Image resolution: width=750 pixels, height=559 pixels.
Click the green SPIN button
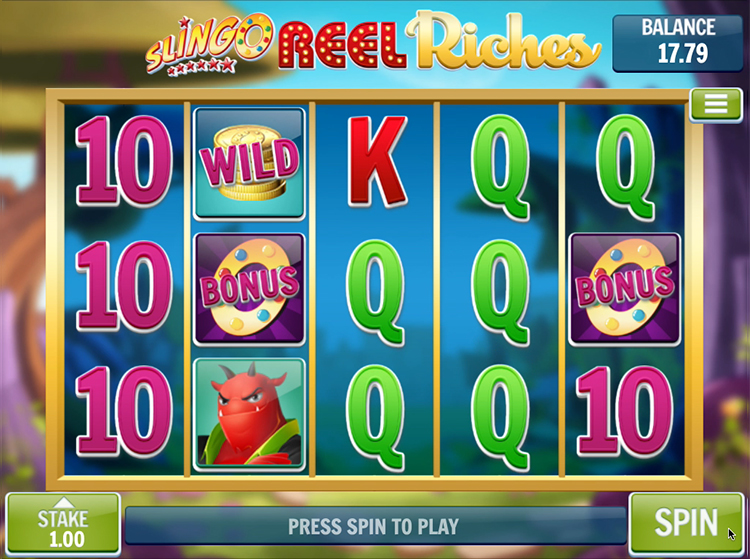[686, 523]
